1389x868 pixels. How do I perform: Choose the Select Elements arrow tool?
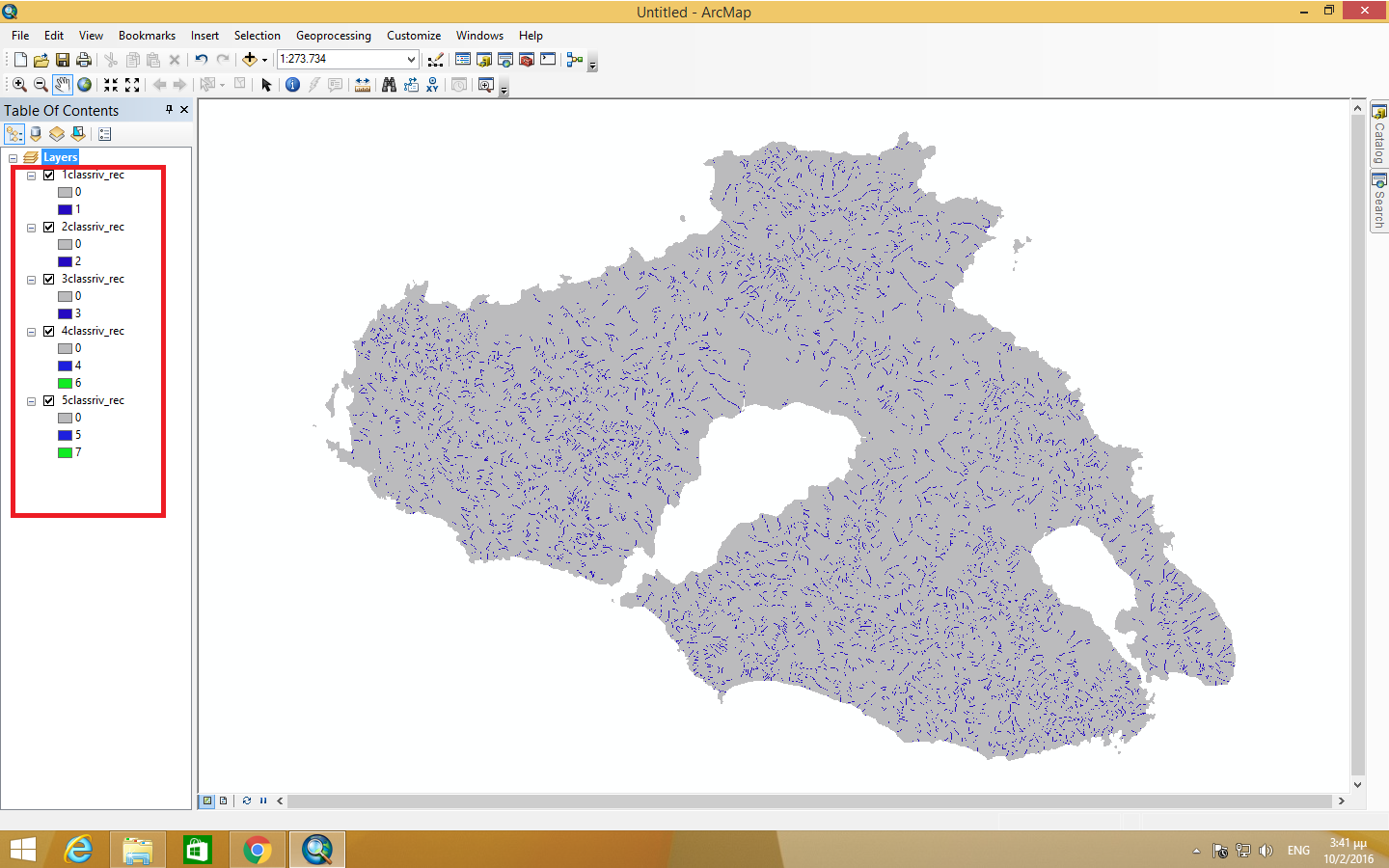pos(267,85)
